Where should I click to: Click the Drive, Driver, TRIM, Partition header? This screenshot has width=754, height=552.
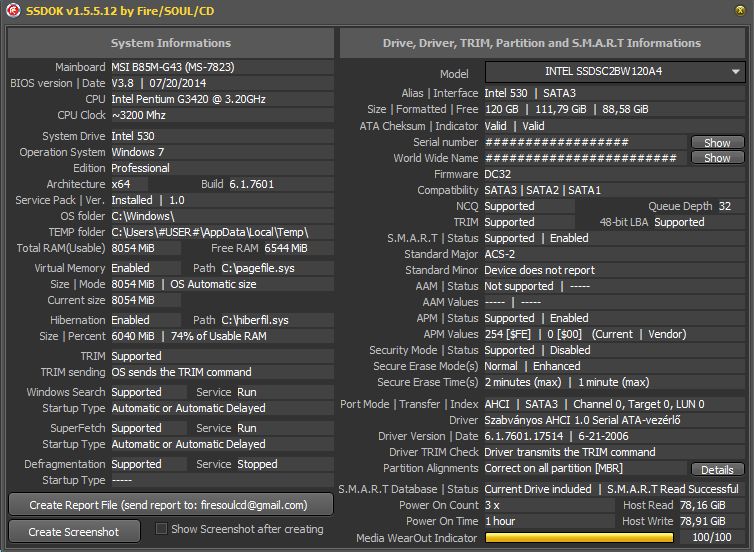point(542,43)
